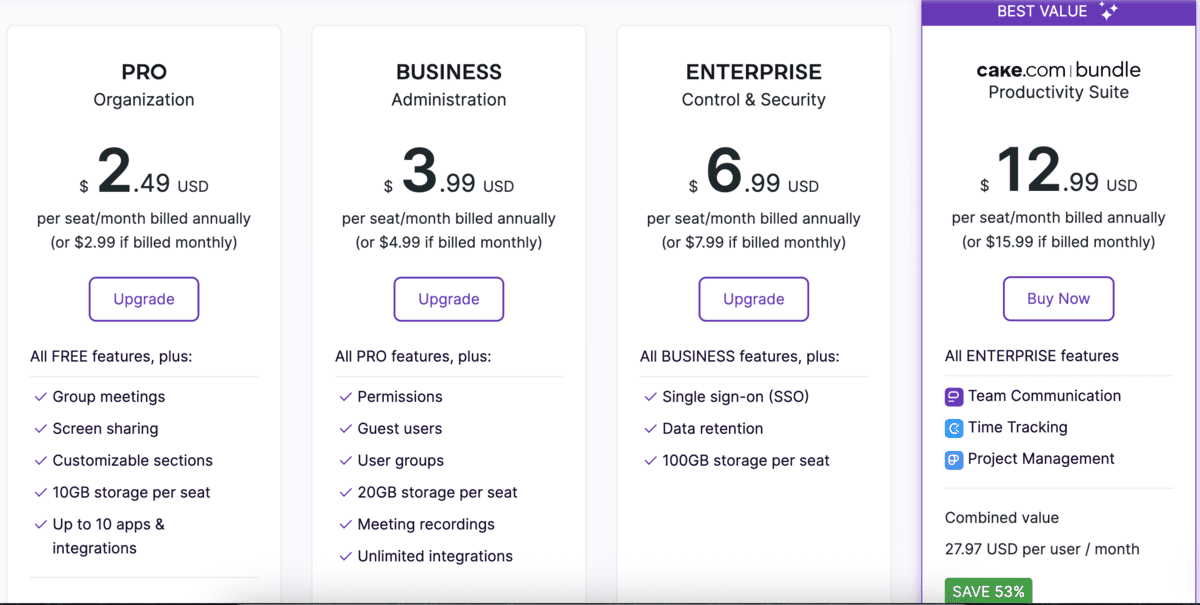Viewport: 1200px width, 605px height.
Task: Click the Buy Now button
Action: [1058, 299]
